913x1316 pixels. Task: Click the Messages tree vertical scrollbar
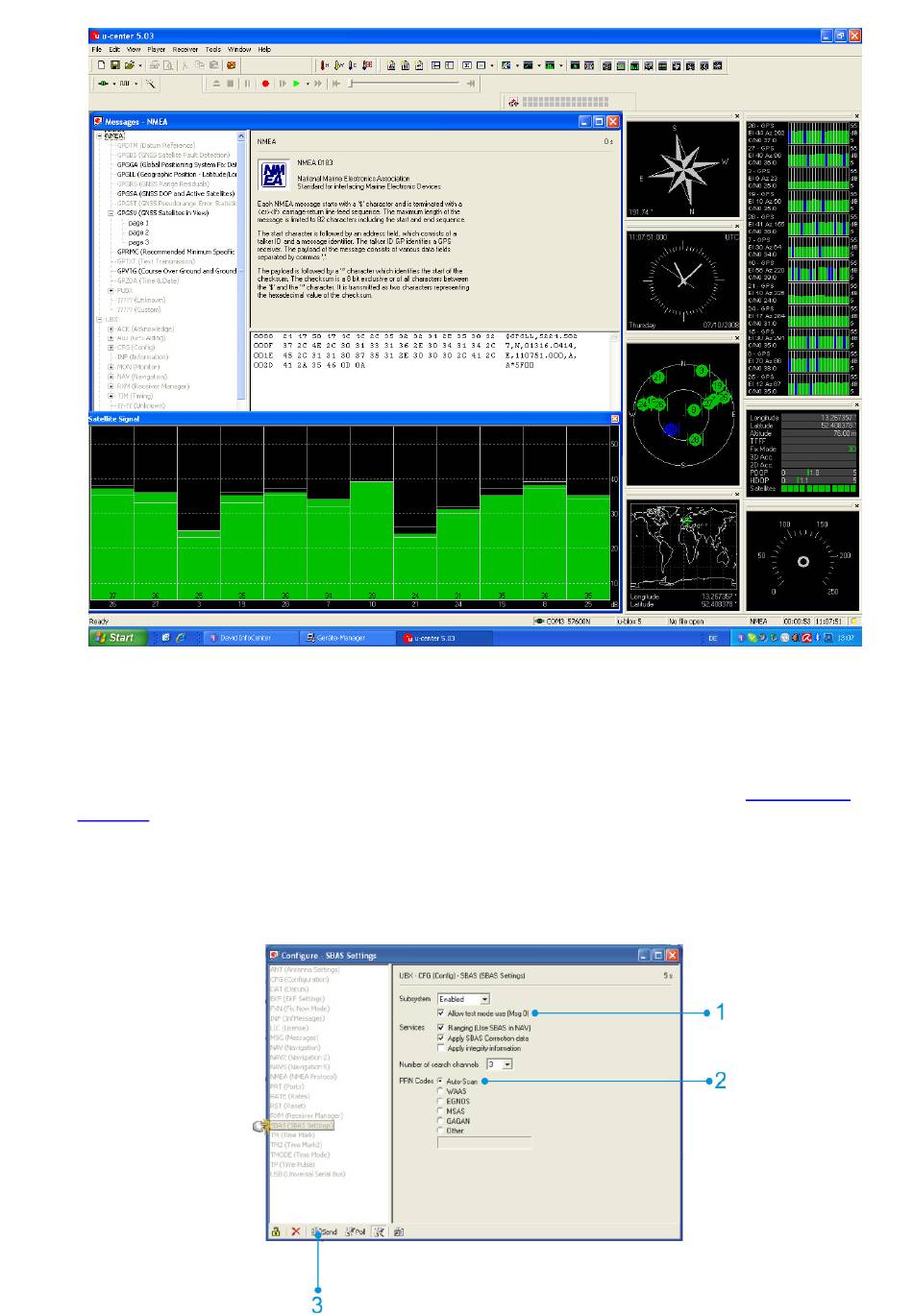242,266
